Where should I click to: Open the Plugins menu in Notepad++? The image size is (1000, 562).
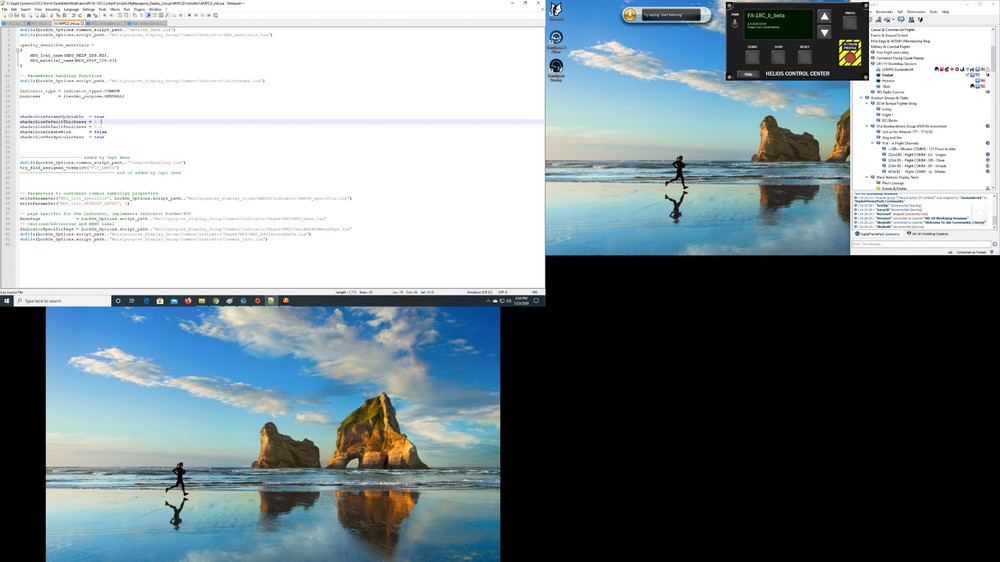(139, 10)
